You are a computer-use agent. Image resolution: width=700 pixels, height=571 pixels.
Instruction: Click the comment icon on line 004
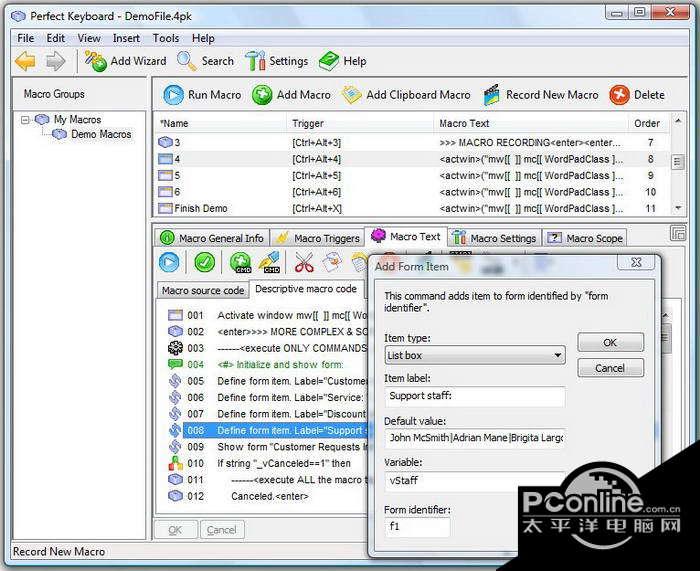tap(175, 364)
